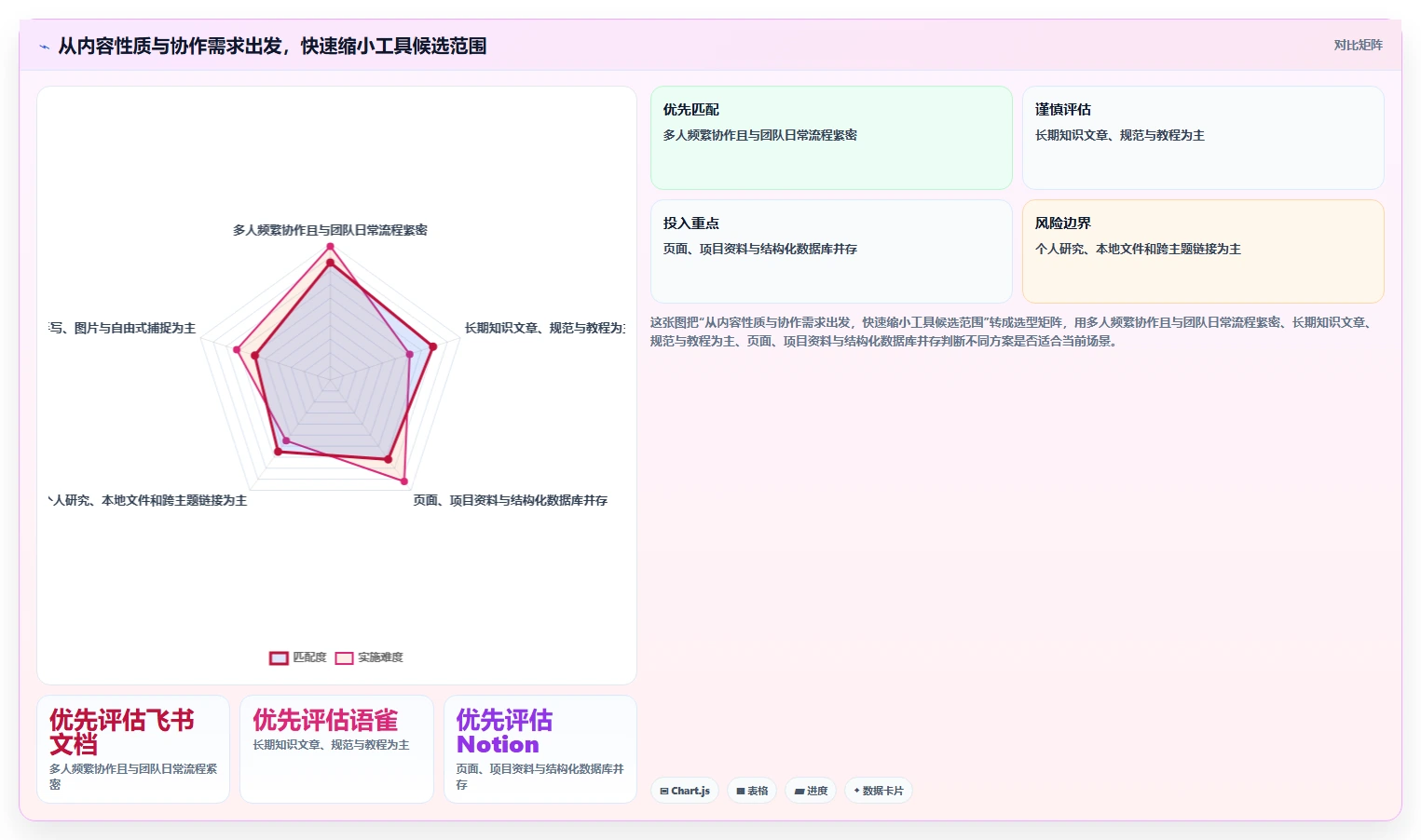This screenshot has width=1421, height=840.
Task: Click radar axis label 多人频繁协作且与团队日常流程紧密
Action: [x=330, y=230]
